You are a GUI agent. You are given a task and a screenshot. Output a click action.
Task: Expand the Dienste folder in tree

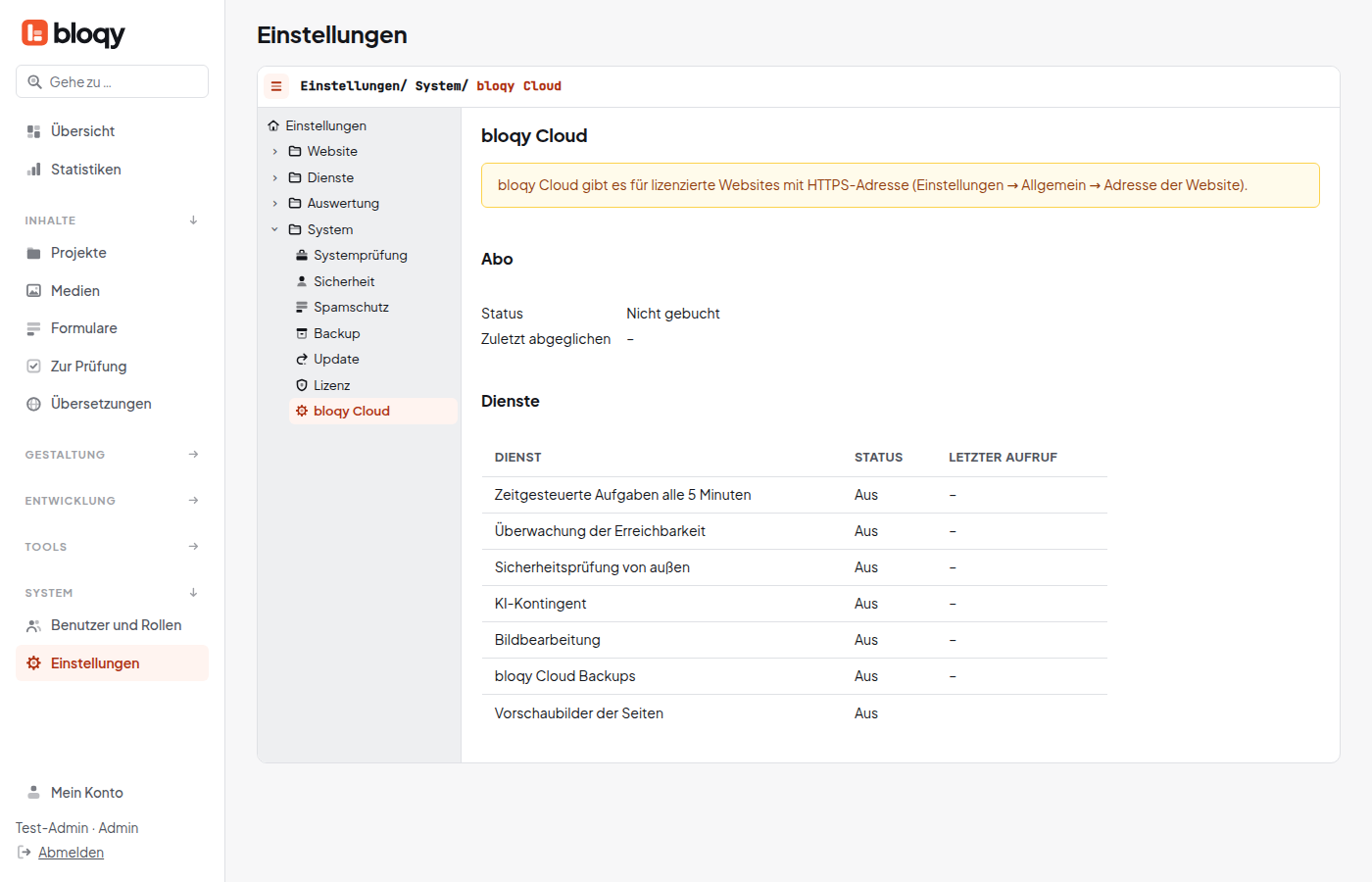point(275,178)
